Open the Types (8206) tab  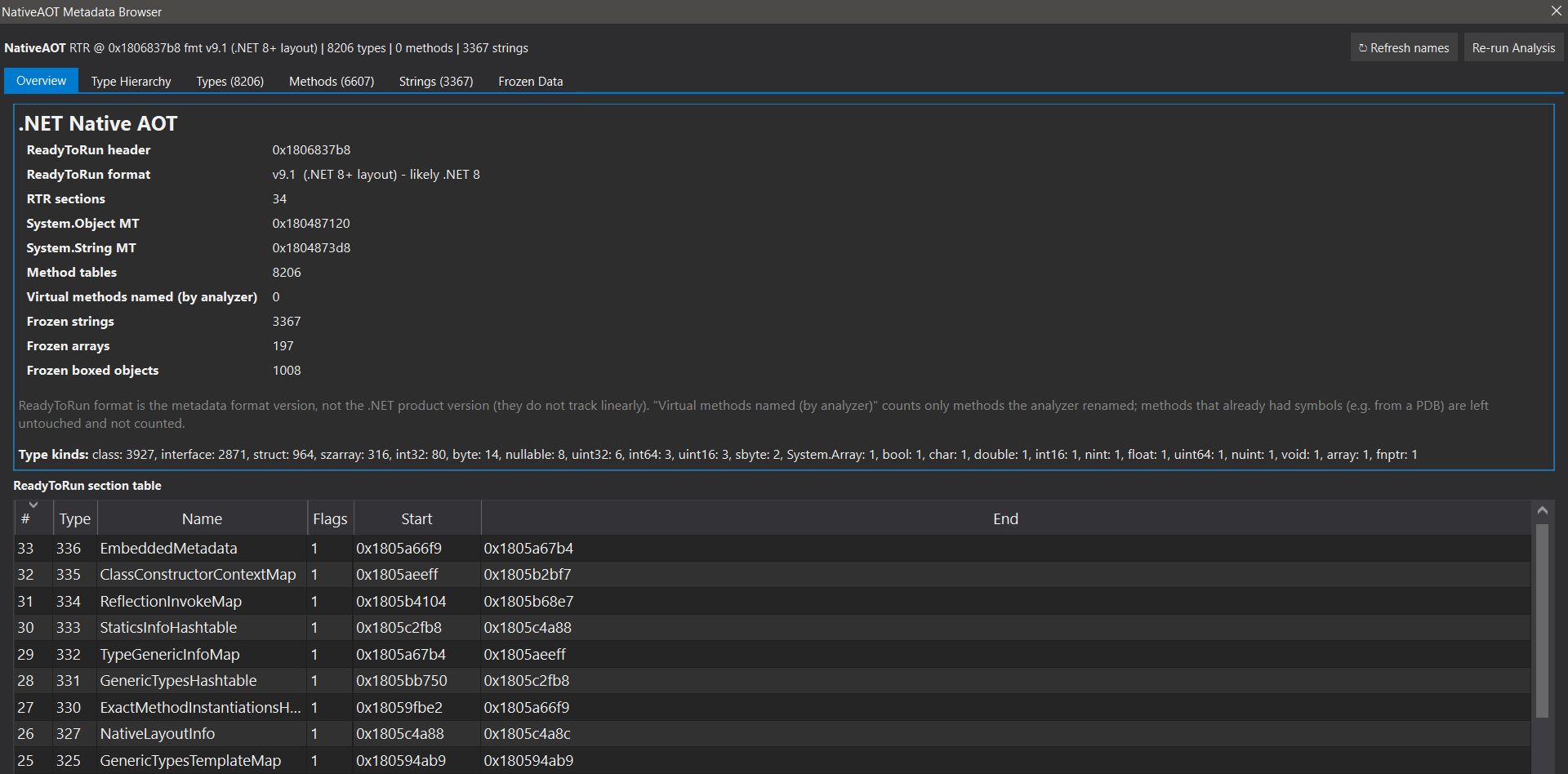click(229, 82)
